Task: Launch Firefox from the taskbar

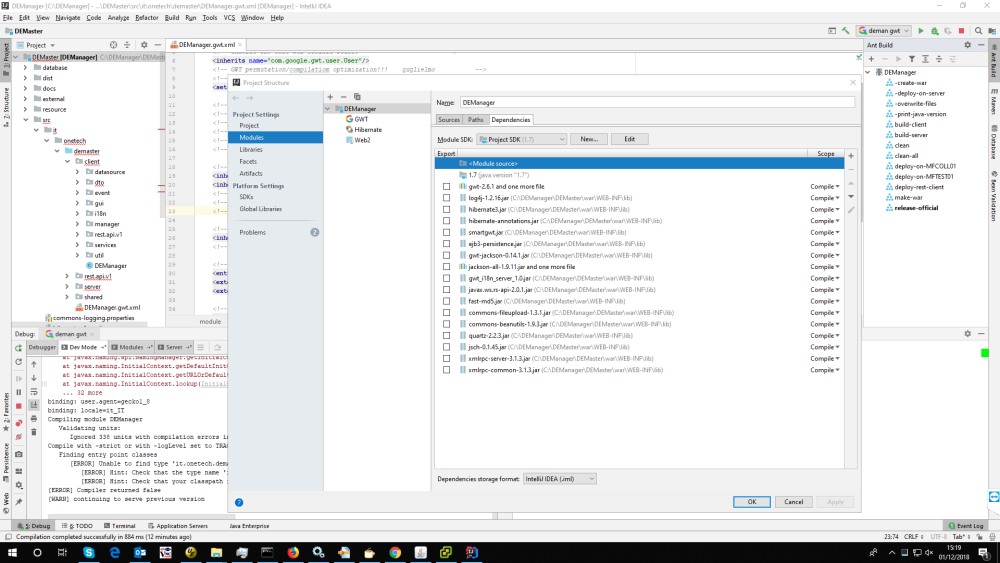Action: coord(293,552)
